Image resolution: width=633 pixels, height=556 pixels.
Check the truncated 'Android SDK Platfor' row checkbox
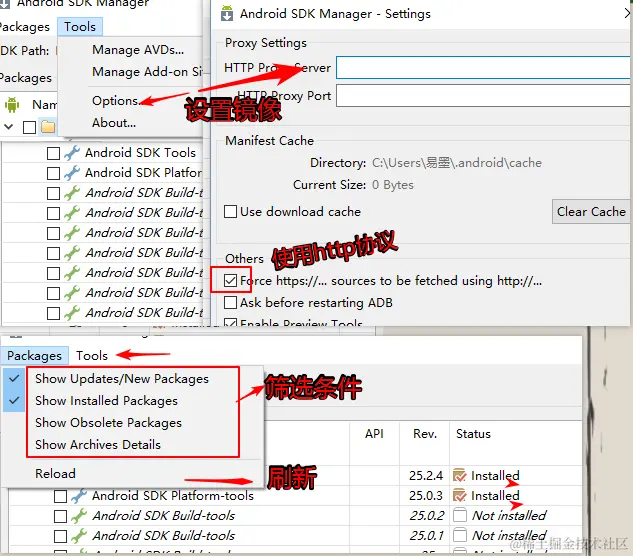tap(53, 173)
